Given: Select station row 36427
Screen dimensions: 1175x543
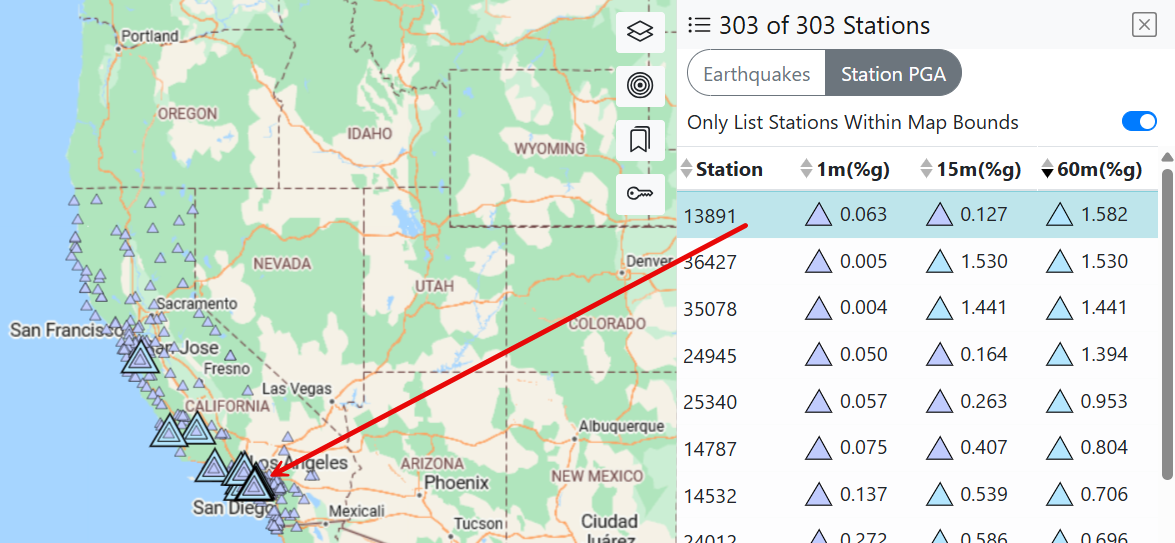Looking at the screenshot, I should (x=917, y=261).
